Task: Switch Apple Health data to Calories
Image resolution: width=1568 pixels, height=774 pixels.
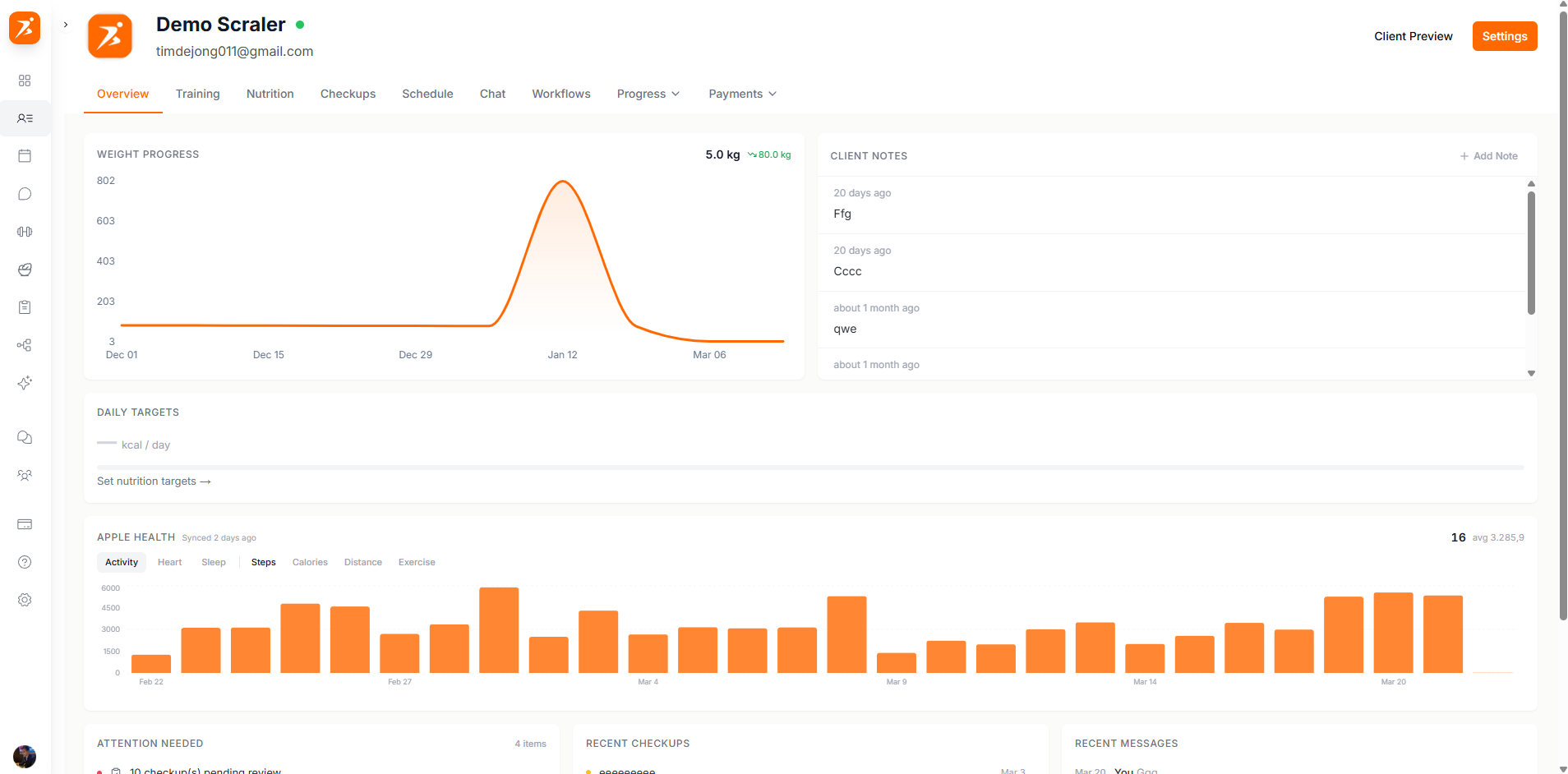Action: (x=310, y=562)
